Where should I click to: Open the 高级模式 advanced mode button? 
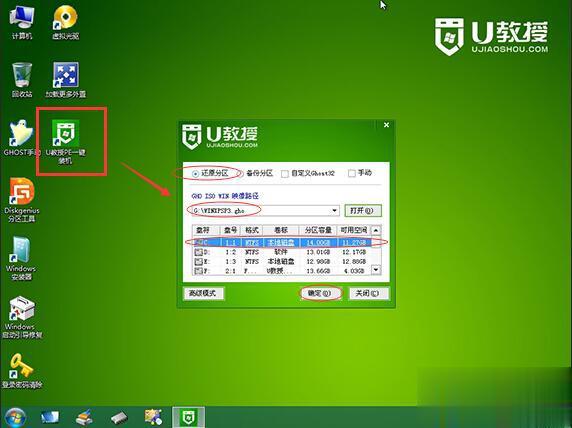[x=203, y=293]
